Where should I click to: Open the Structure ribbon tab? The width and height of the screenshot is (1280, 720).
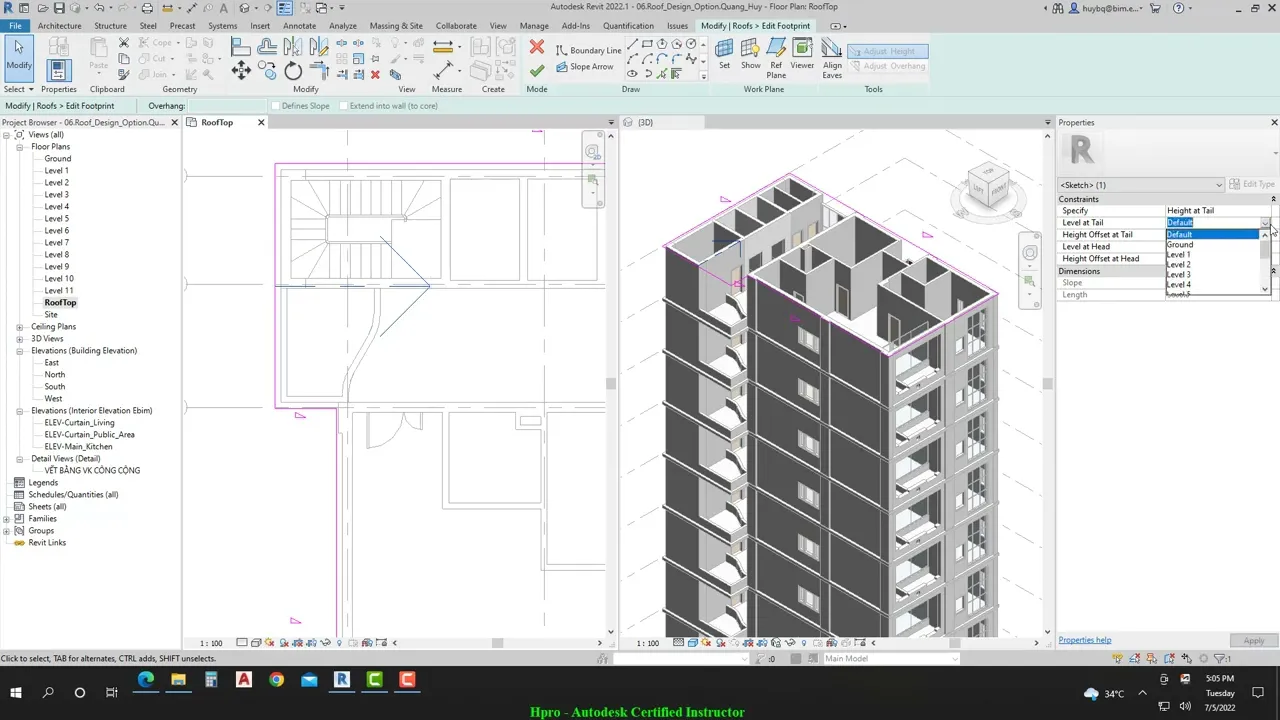click(110, 26)
